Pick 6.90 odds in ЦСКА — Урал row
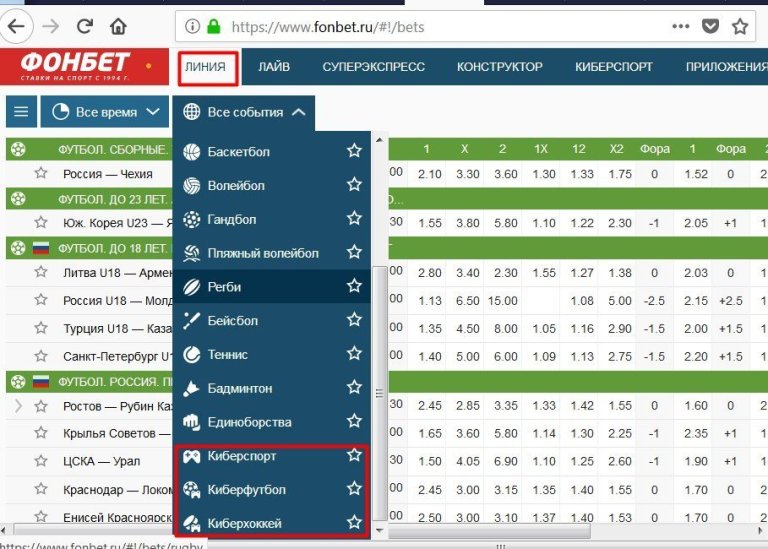 point(505,461)
